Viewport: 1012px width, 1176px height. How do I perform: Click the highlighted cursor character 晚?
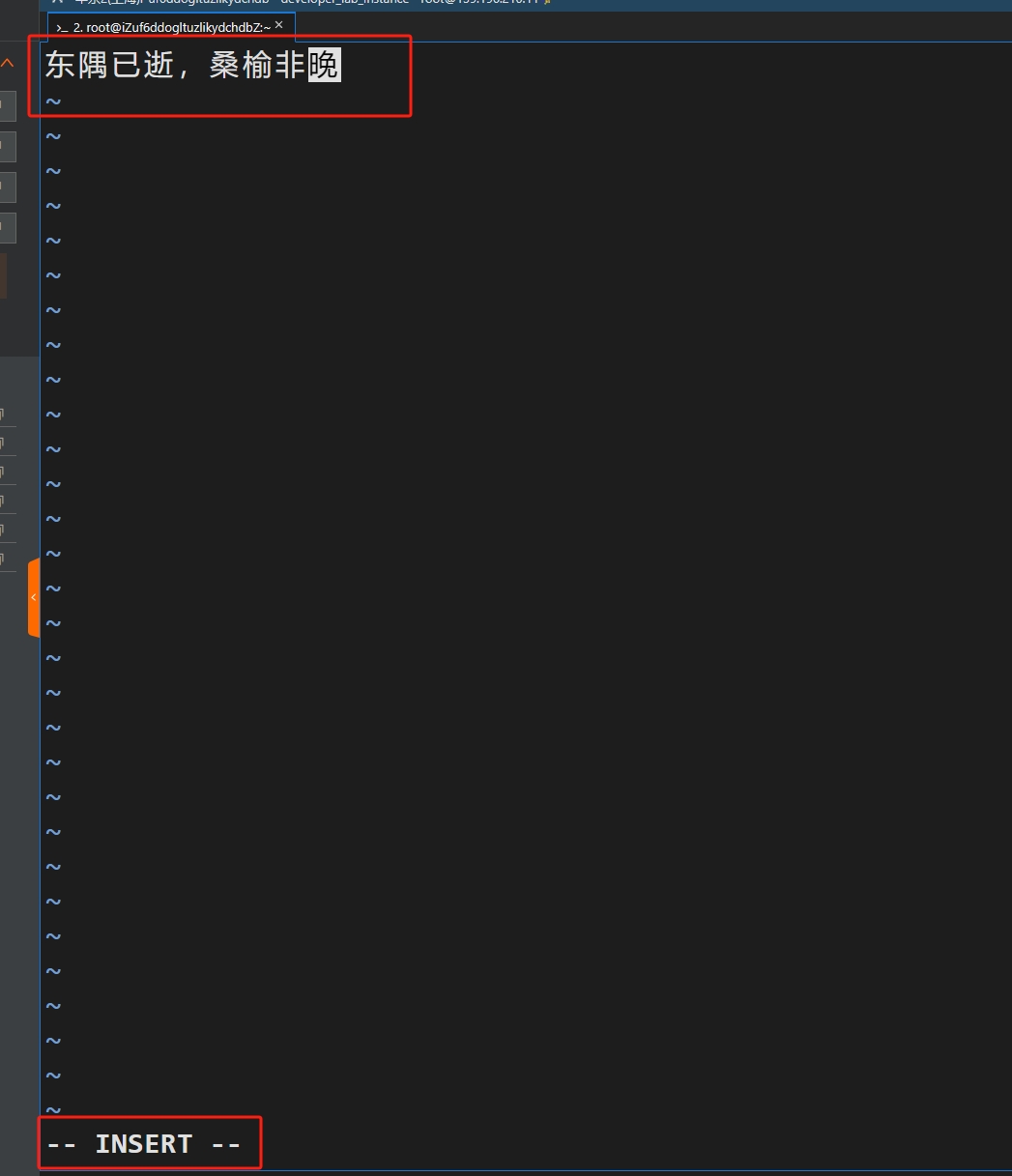click(x=325, y=66)
